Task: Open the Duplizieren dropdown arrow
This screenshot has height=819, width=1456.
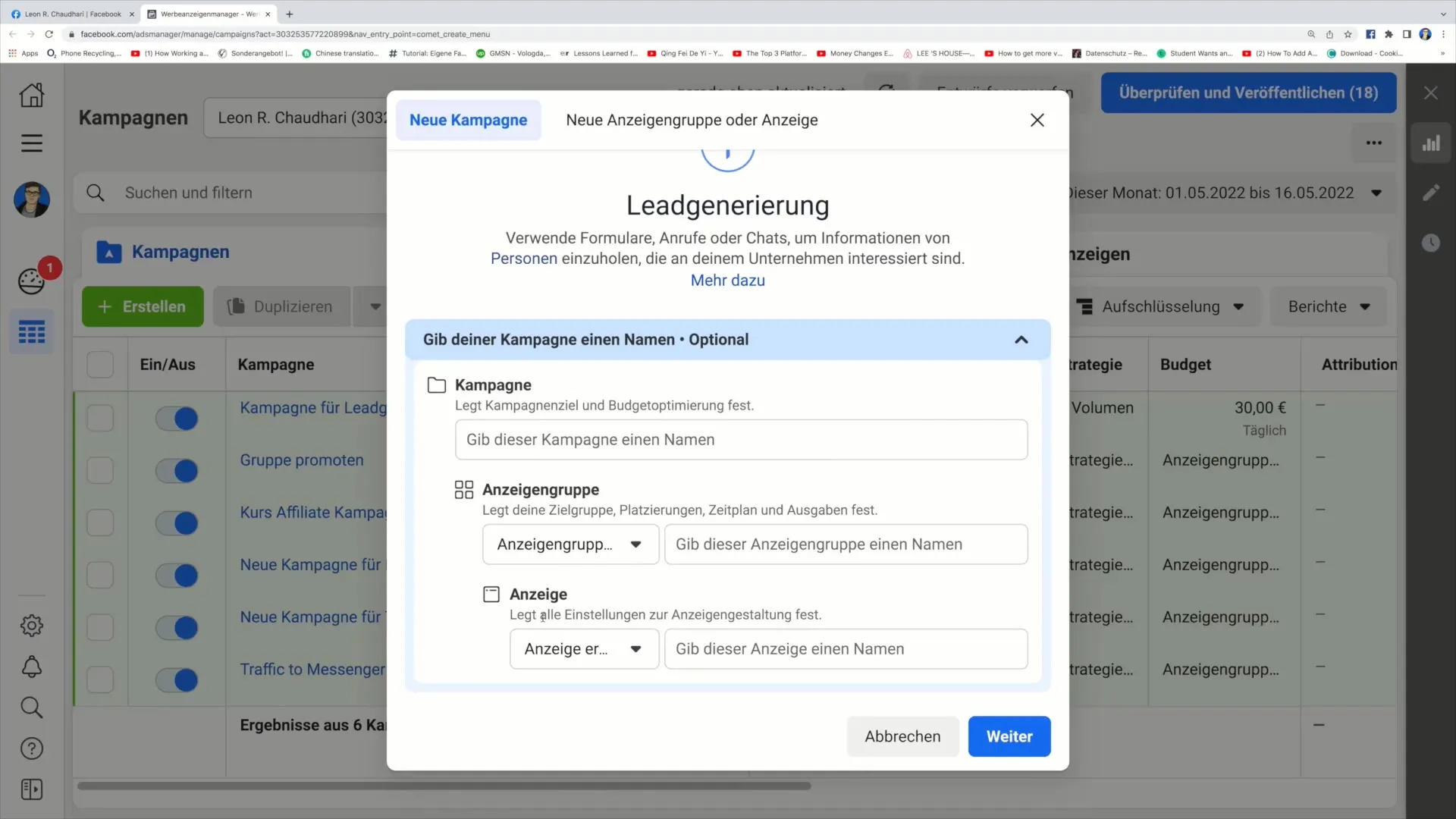Action: pos(375,307)
